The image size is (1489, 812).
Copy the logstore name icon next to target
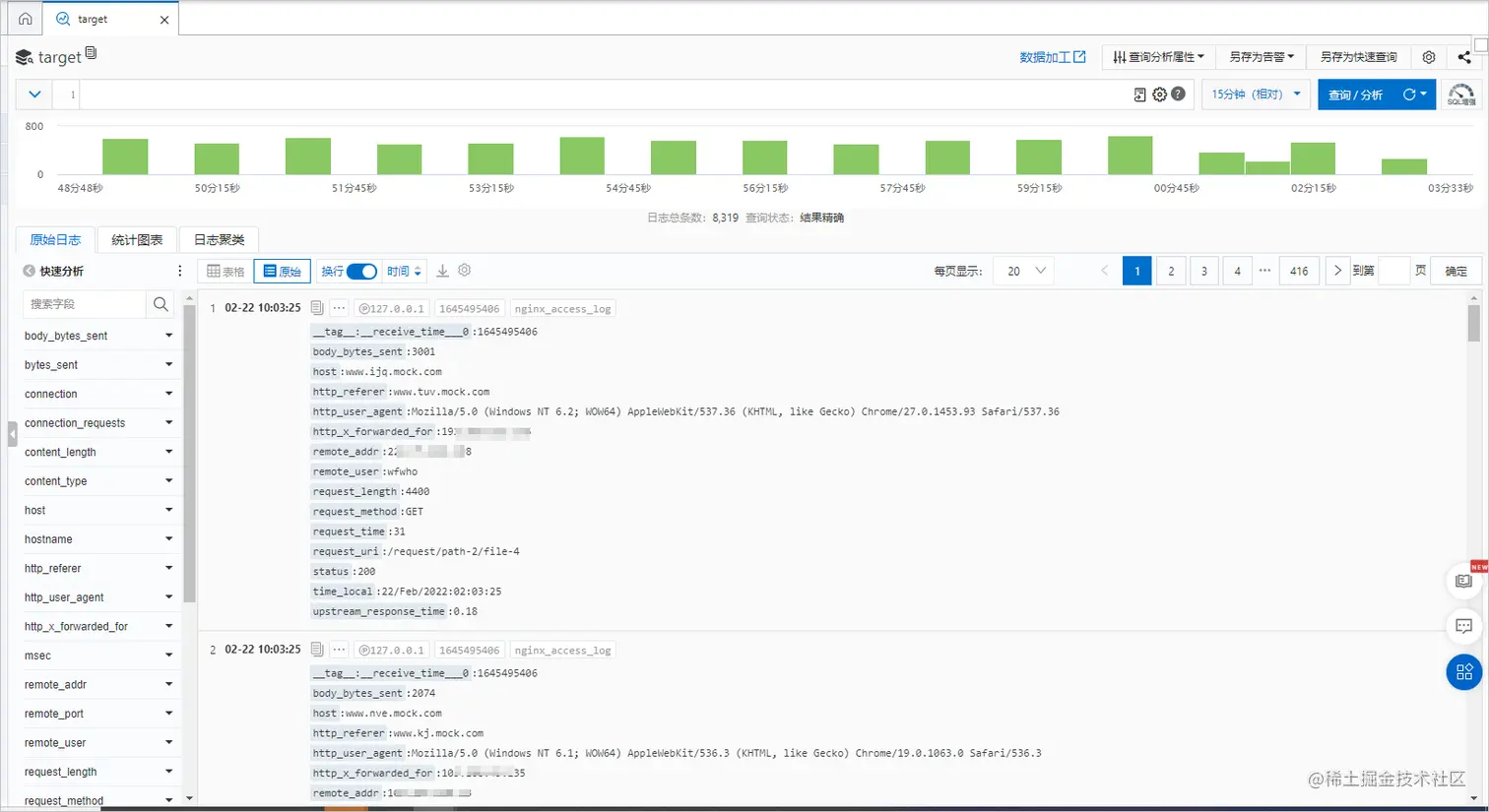[91, 53]
